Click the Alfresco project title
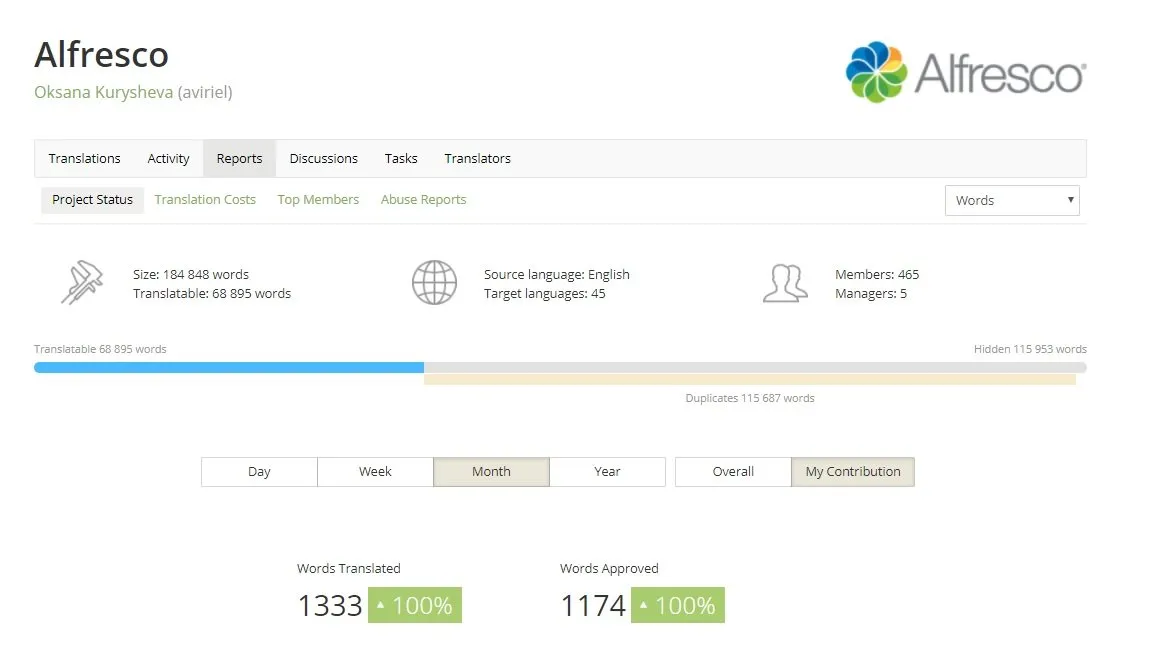Screen dimensions: 1172x648 tap(102, 55)
